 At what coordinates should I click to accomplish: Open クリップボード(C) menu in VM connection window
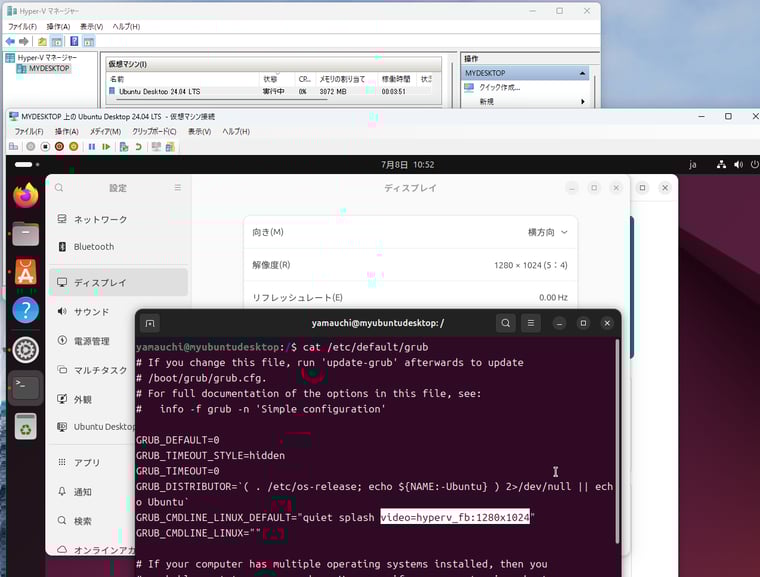(x=154, y=131)
